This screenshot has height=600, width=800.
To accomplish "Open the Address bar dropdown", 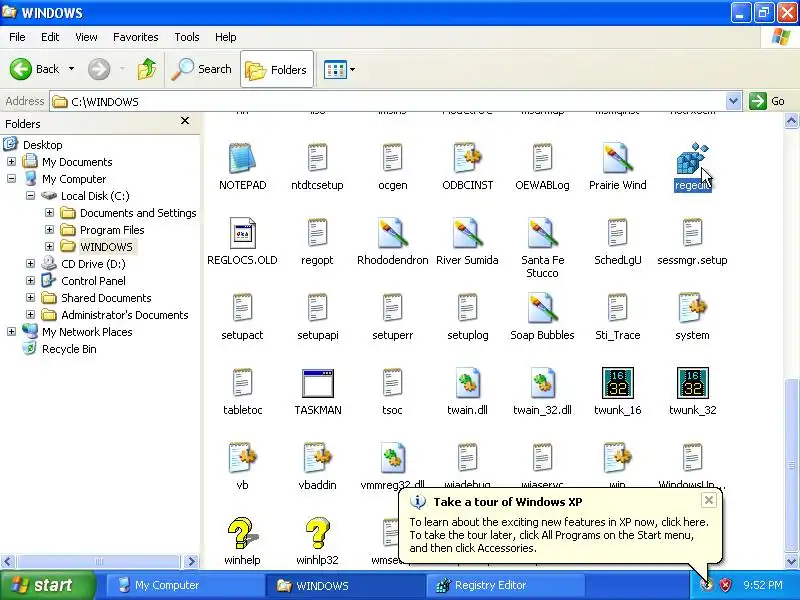I will click(733, 101).
